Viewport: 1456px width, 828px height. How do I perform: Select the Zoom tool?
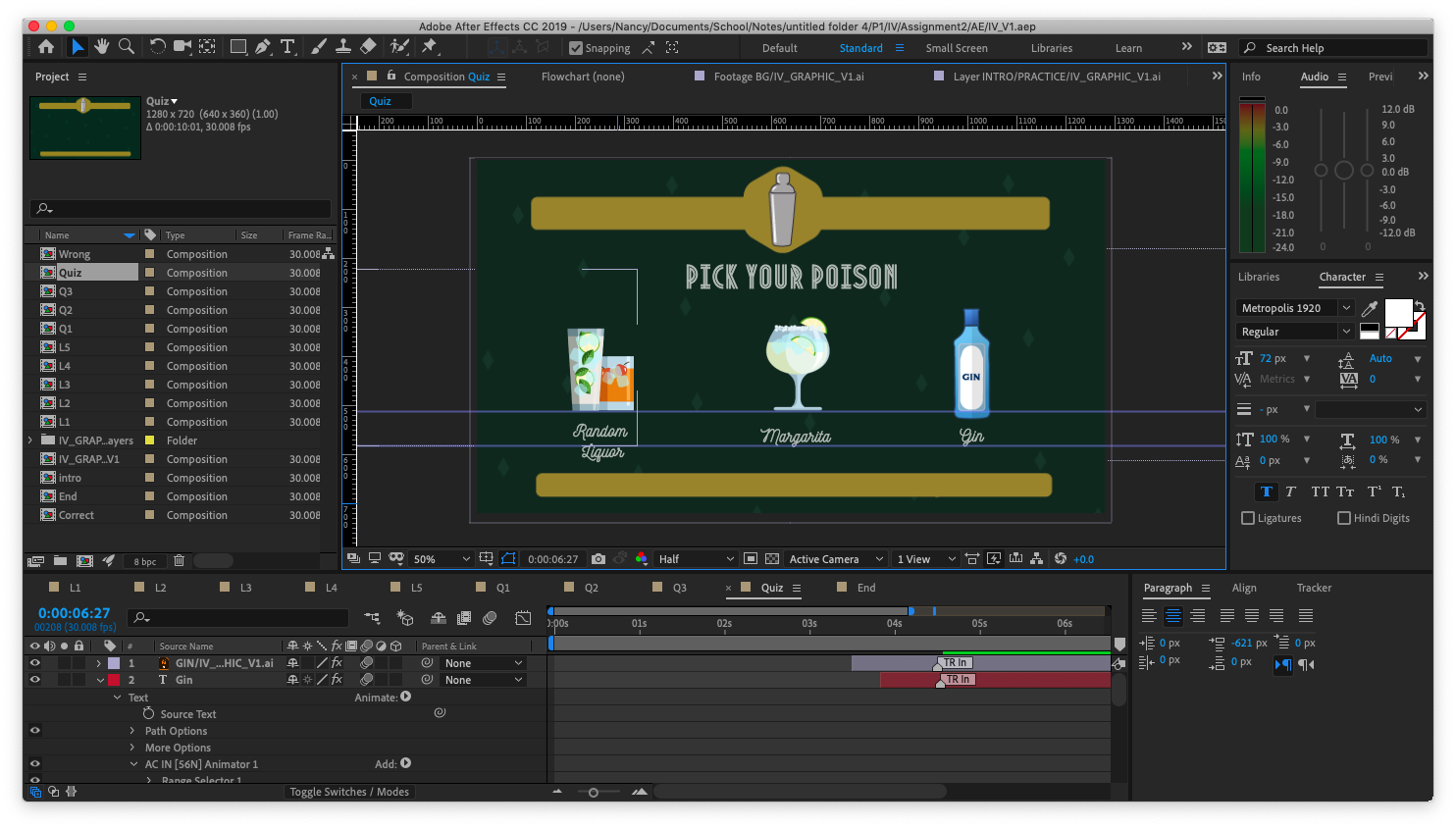point(126,46)
